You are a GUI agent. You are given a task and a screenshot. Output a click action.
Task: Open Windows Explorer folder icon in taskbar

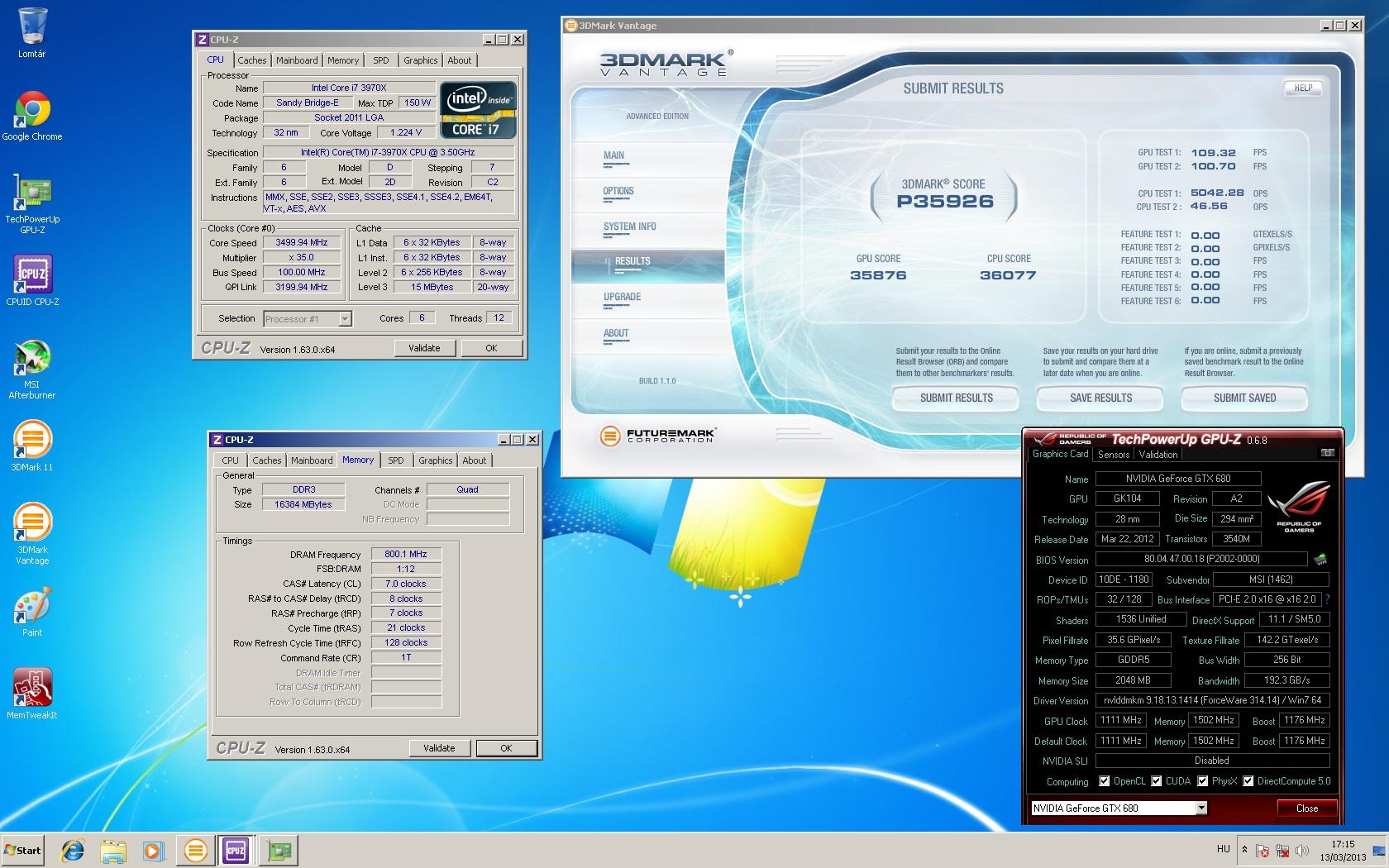[113, 850]
